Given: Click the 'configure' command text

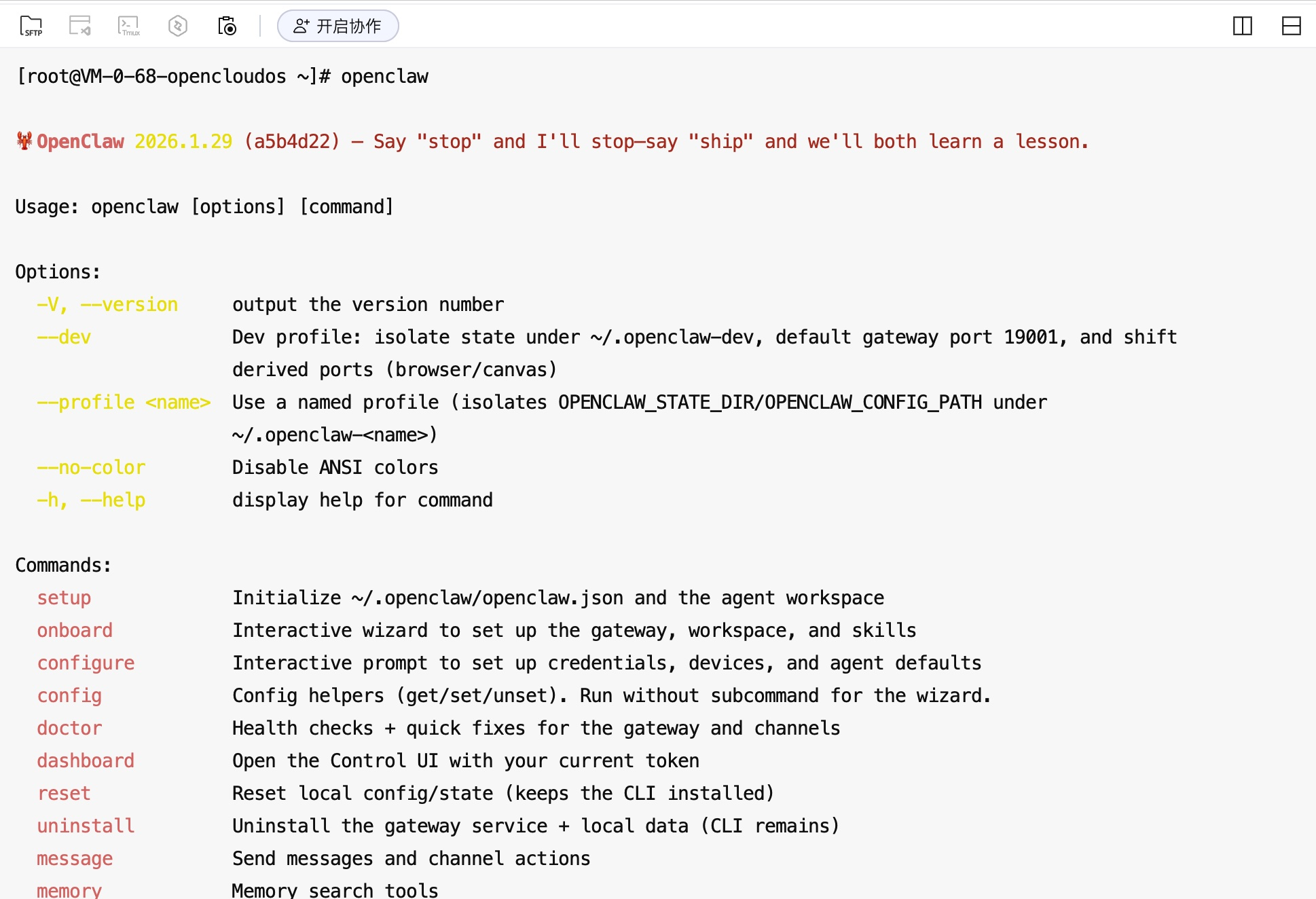Looking at the screenshot, I should (x=86, y=663).
